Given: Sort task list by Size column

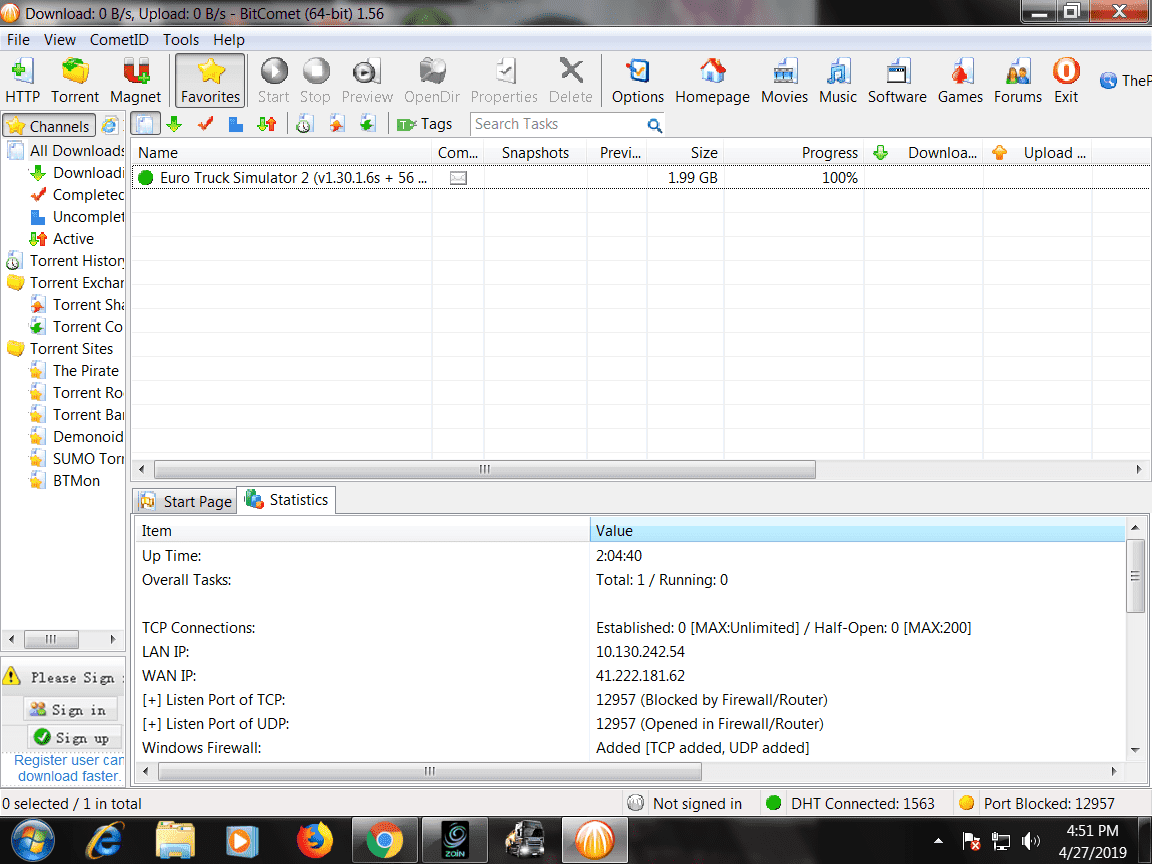Looking at the screenshot, I should click(685, 153).
